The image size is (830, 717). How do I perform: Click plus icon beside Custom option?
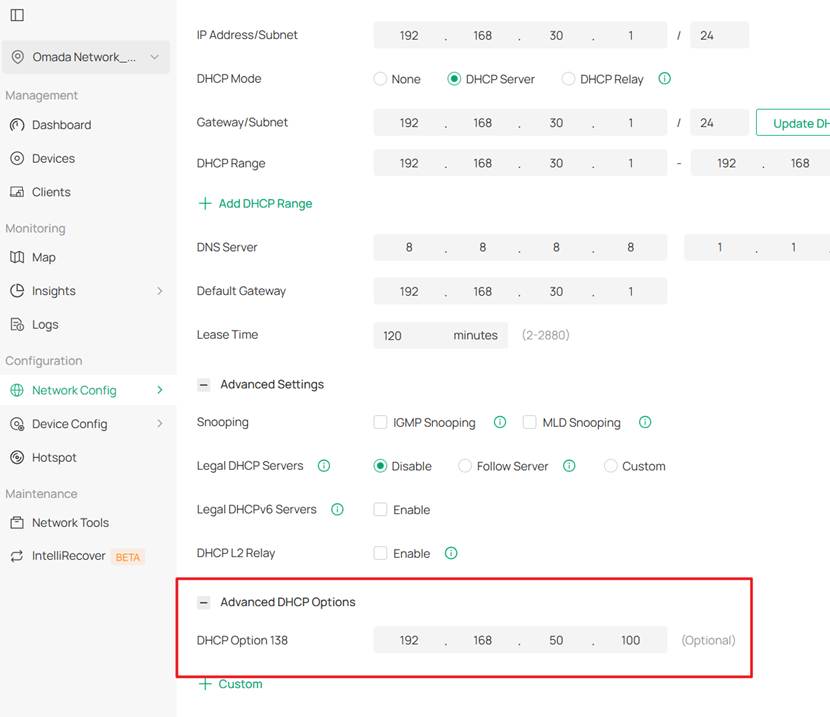(205, 684)
